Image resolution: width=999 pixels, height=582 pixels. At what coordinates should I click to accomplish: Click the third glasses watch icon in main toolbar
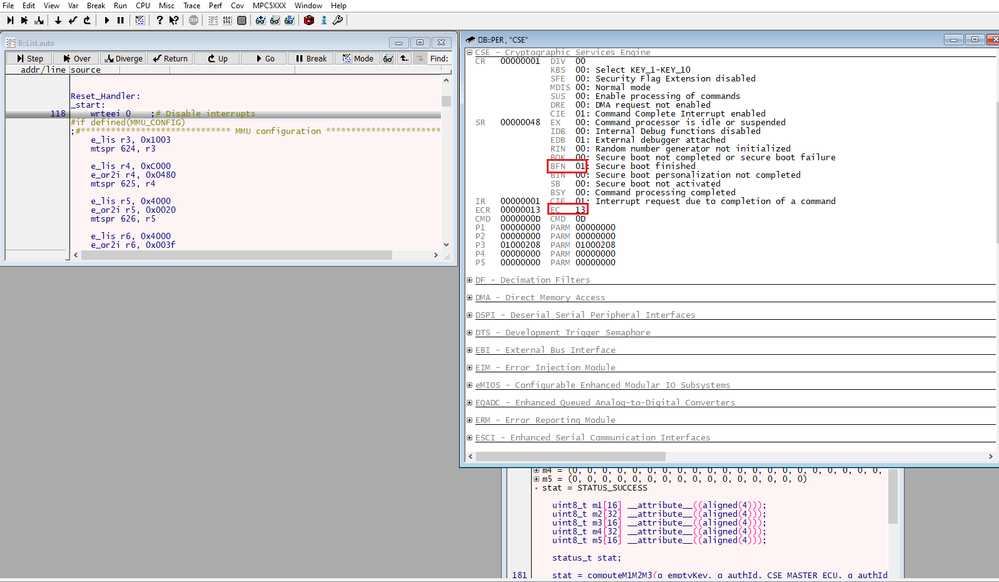pyautogui.click(x=289, y=20)
